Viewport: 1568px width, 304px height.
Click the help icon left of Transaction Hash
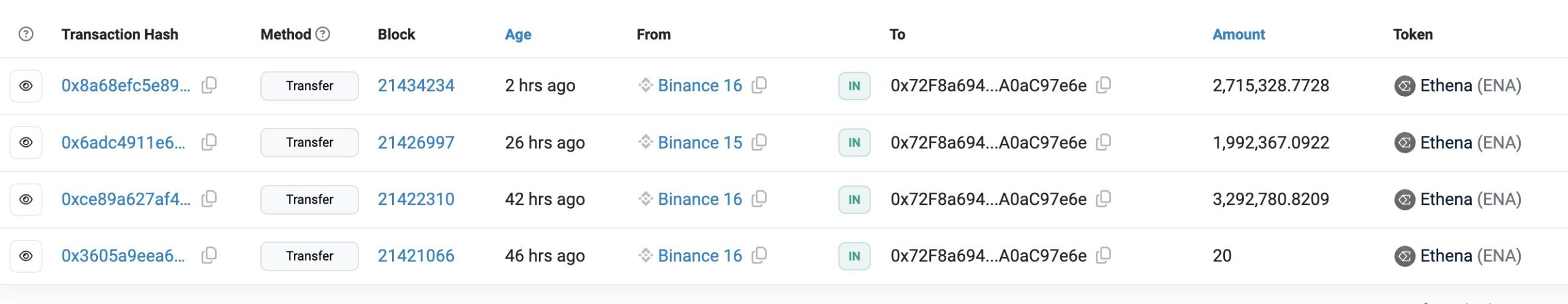point(26,34)
